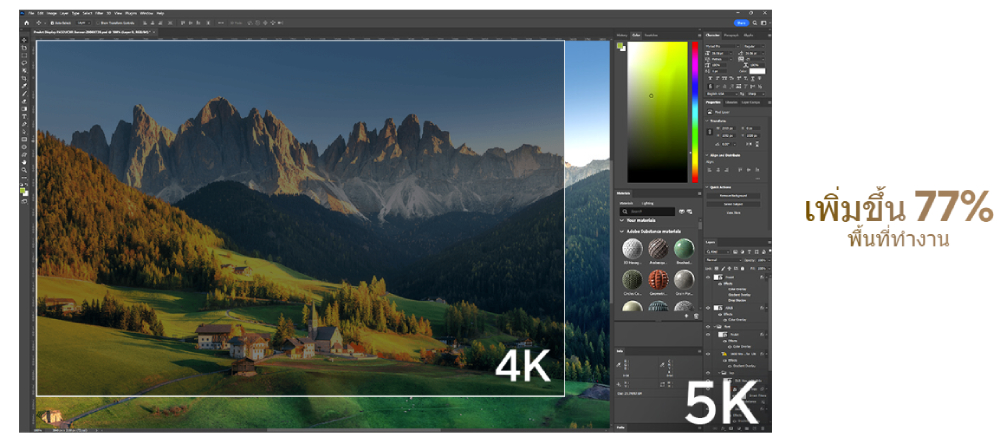Open the Layers panel menu icon
The width and height of the screenshot is (1000, 437).
point(769,242)
